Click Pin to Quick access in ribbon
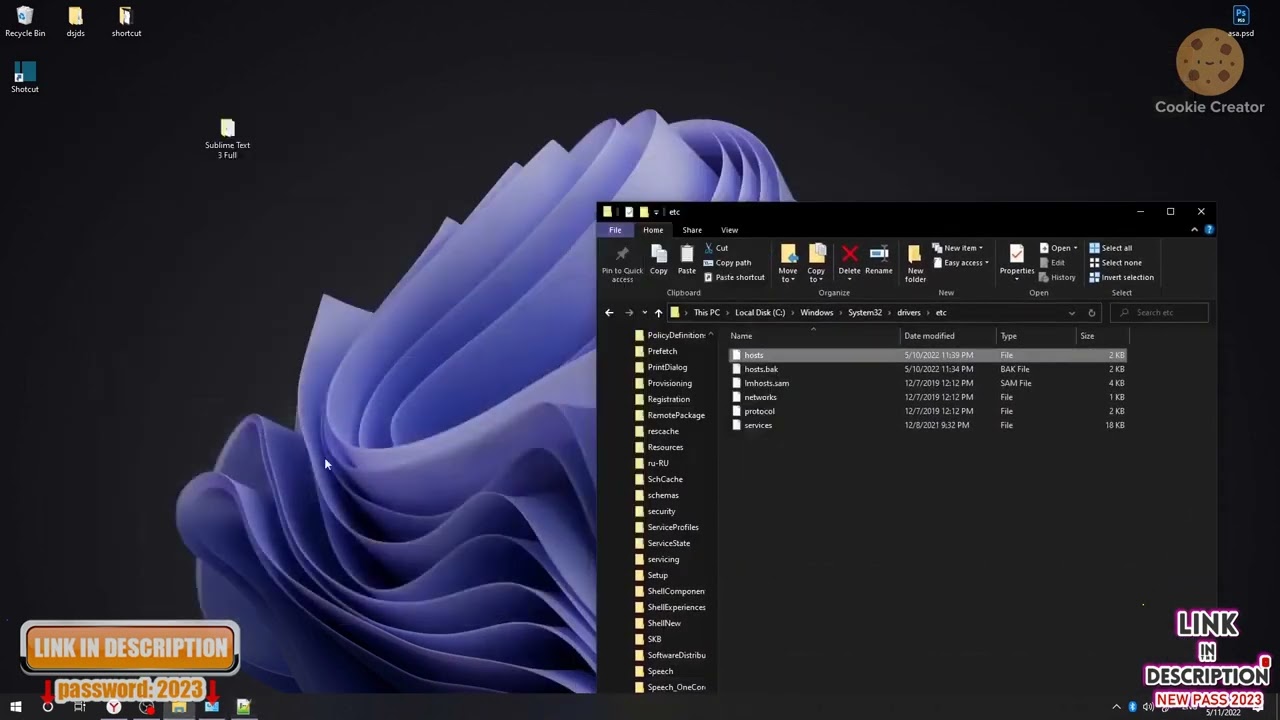 [x=622, y=263]
